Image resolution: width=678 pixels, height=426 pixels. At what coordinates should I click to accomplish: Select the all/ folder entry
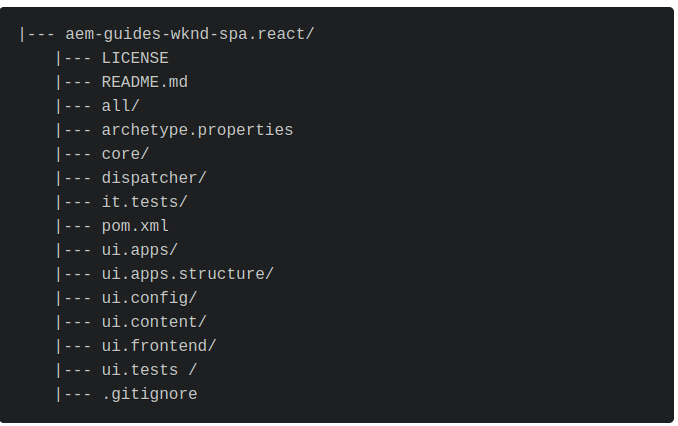[x=121, y=106]
